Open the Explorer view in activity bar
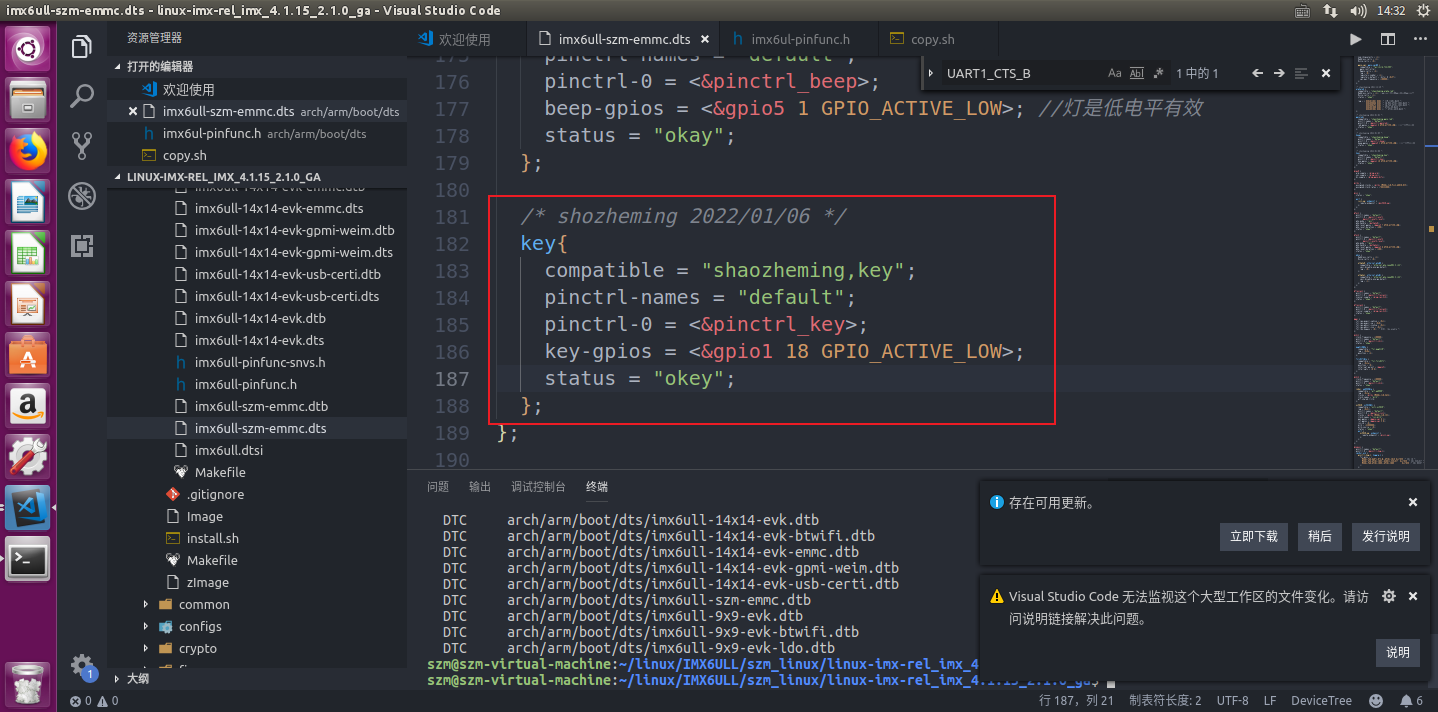Image resolution: width=1438 pixels, height=712 pixels. pos(82,47)
